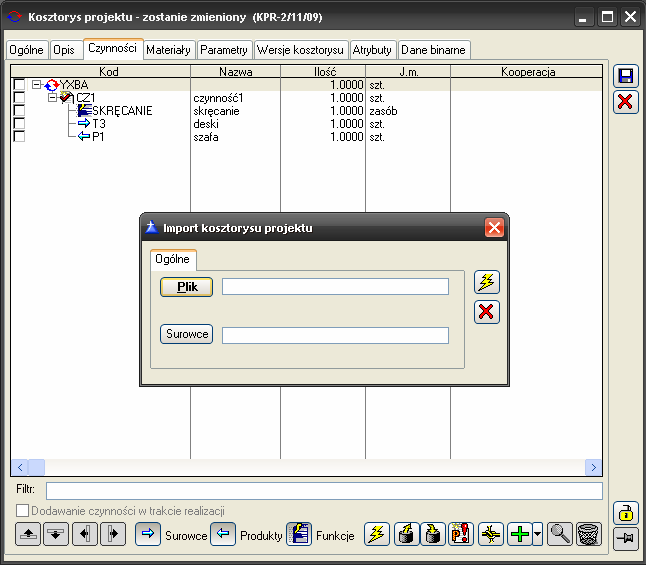The width and height of the screenshot is (646, 565).
Task: Click the app icon in the Kosztorys title bar
Action: [x=15, y=17]
